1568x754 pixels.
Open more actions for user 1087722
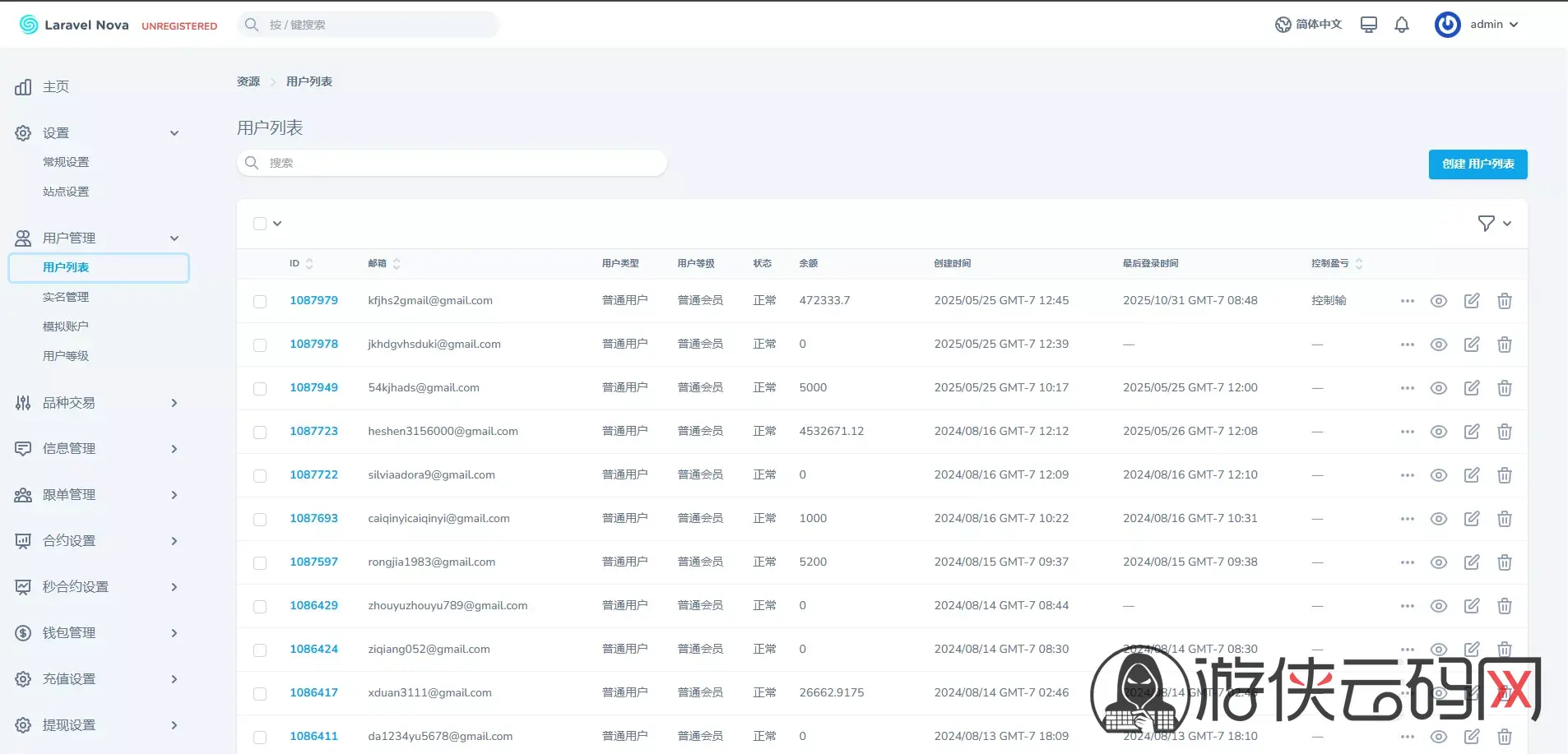click(1408, 475)
